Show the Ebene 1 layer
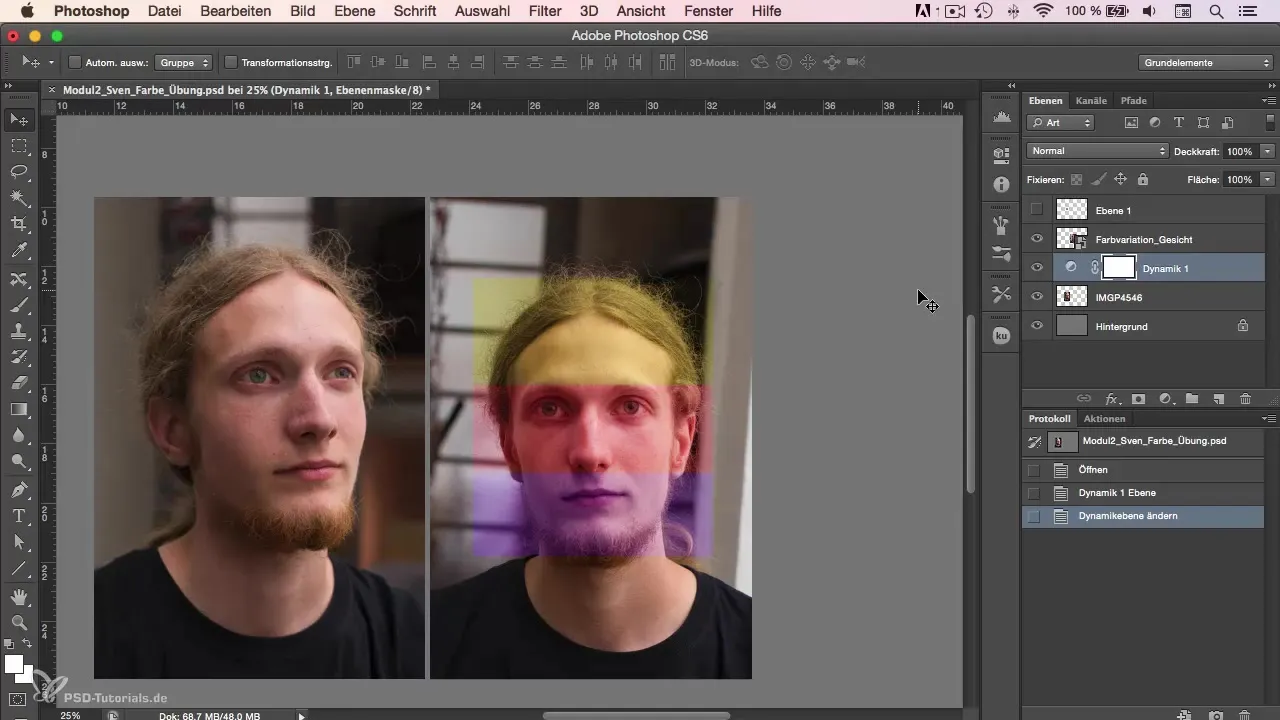This screenshot has height=720, width=1280. pyautogui.click(x=1037, y=210)
